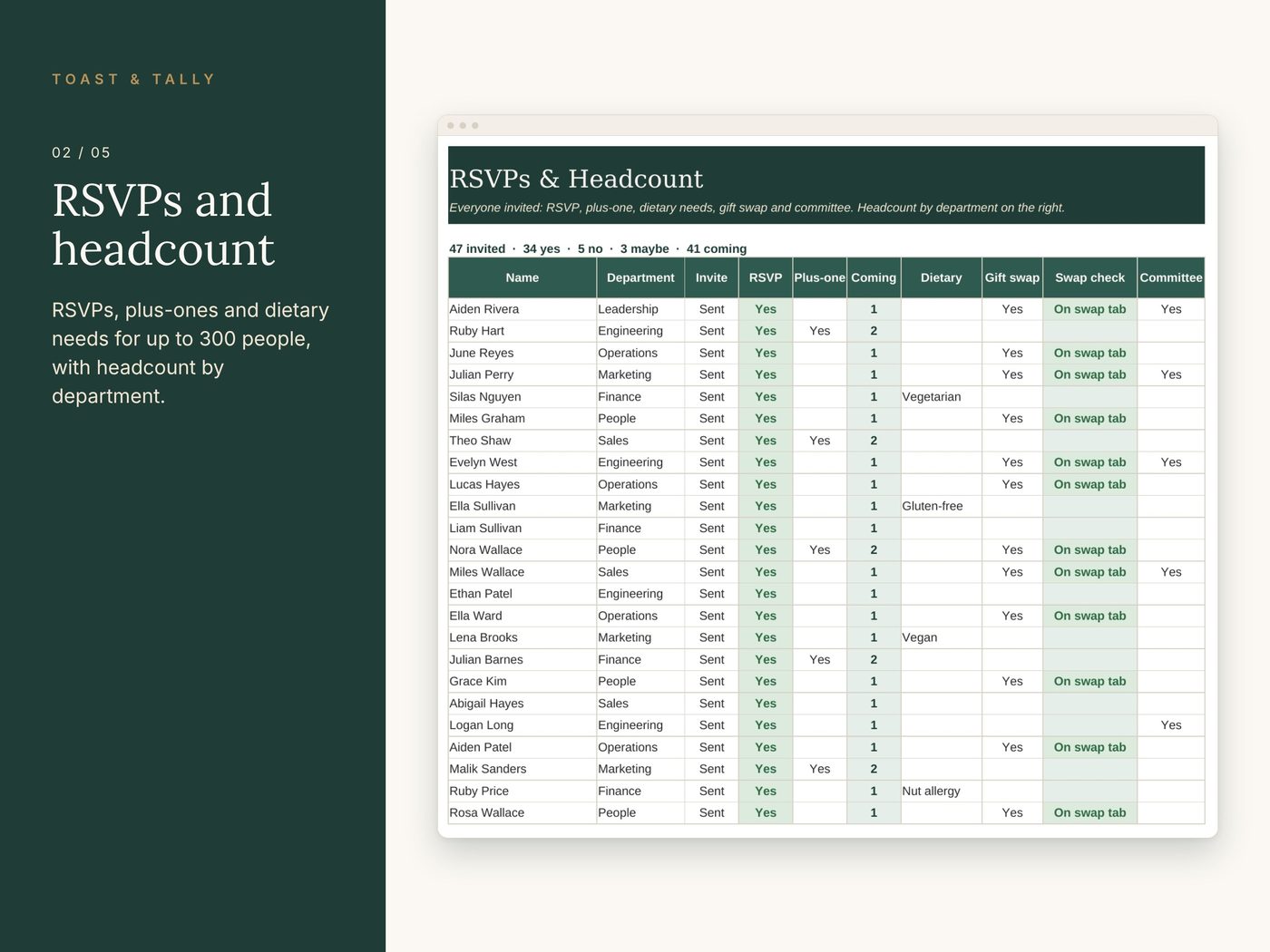
Task: Select the 47 invited summary line
Action: (598, 248)
